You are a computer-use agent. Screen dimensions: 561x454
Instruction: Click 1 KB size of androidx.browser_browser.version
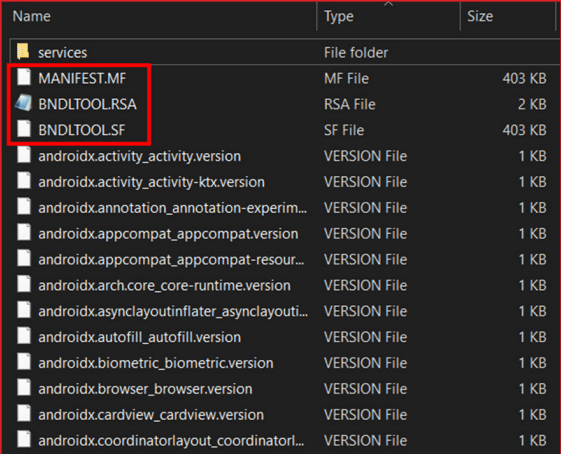tap(532, 389)
